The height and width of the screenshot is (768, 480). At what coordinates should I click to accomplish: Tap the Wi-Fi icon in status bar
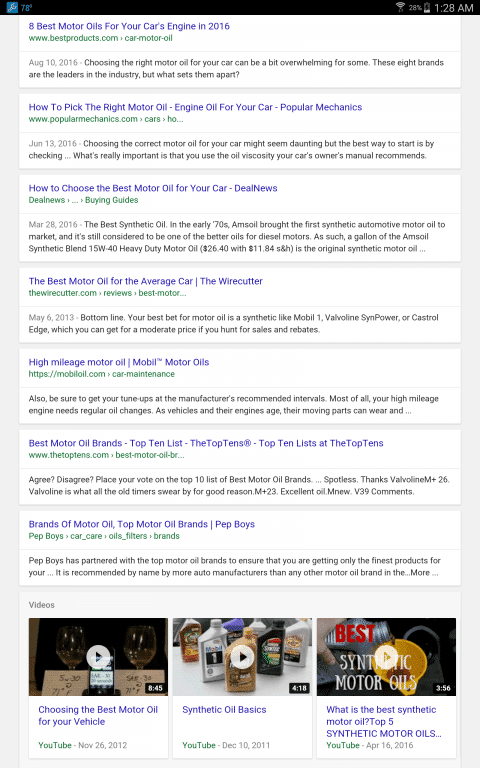pyautogui.click(x=400, y=7)
